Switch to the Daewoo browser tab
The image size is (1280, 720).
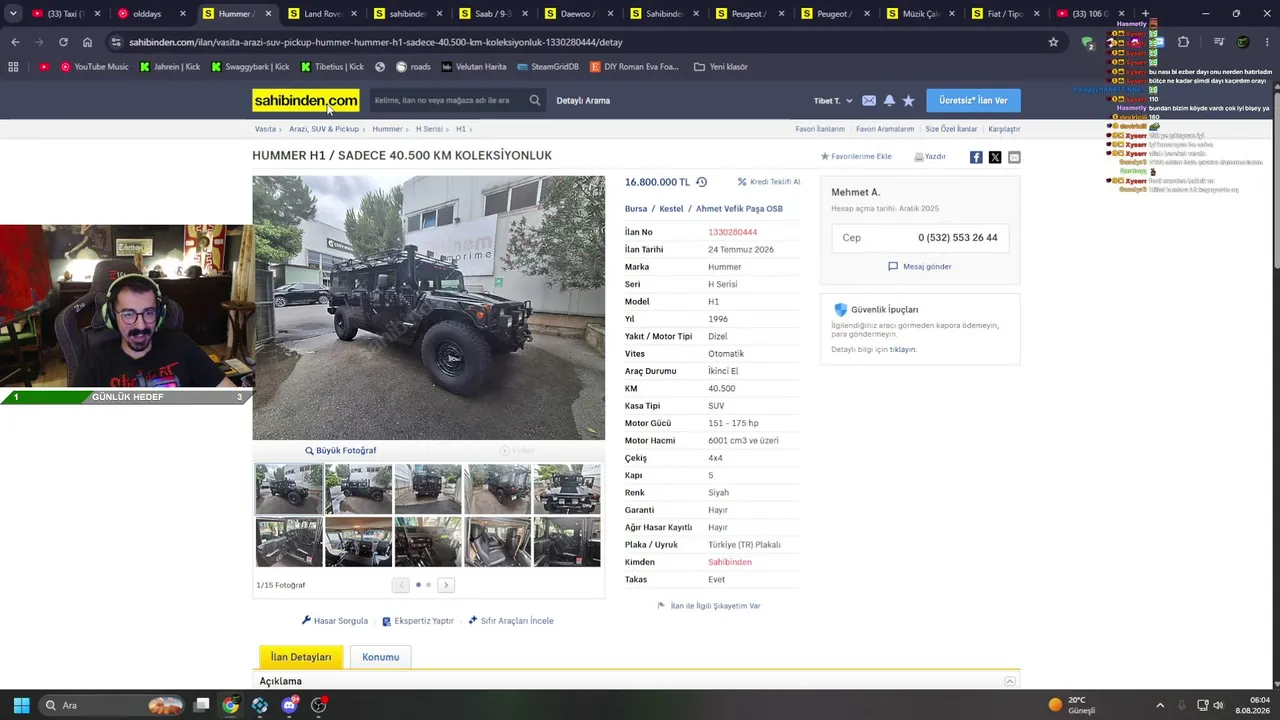(578, 14)
